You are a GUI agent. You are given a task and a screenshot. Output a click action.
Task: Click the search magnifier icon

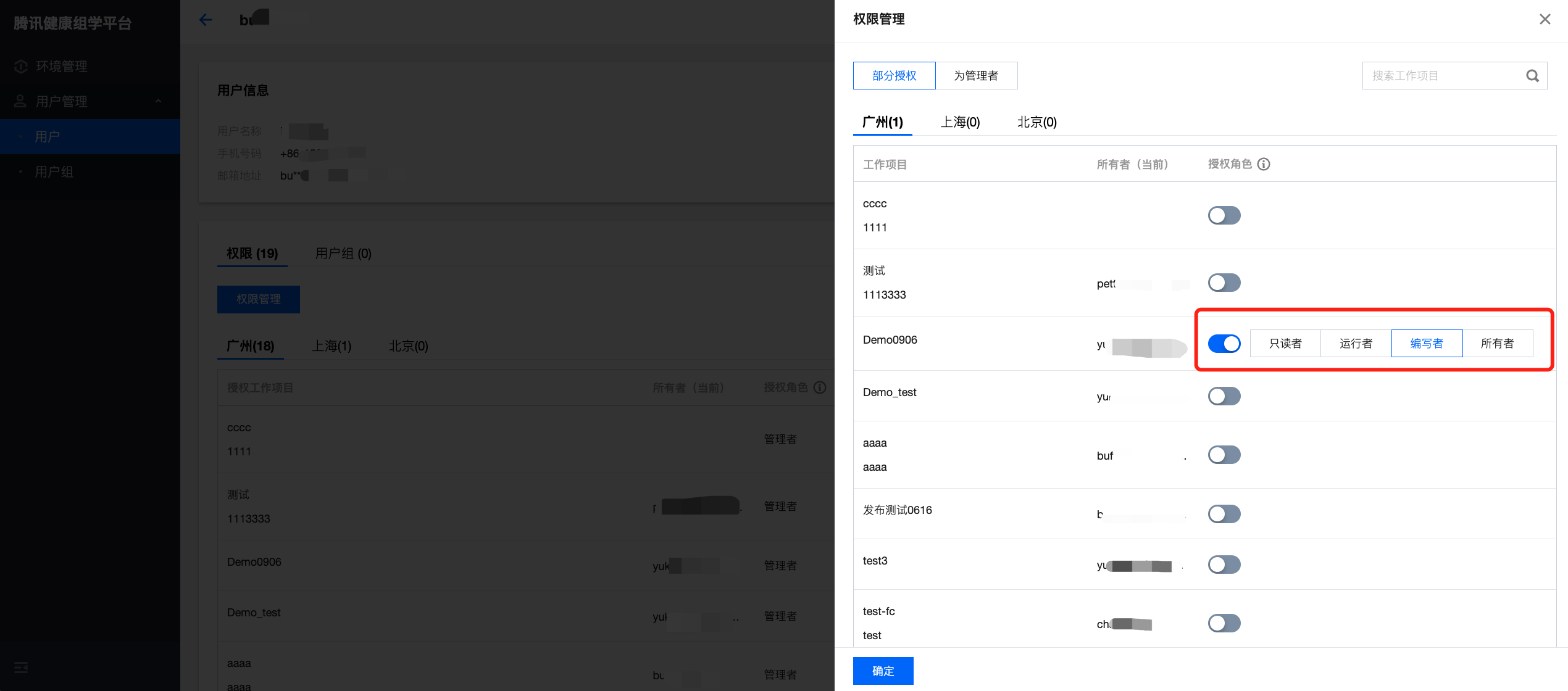click(x=1532, y=76)
